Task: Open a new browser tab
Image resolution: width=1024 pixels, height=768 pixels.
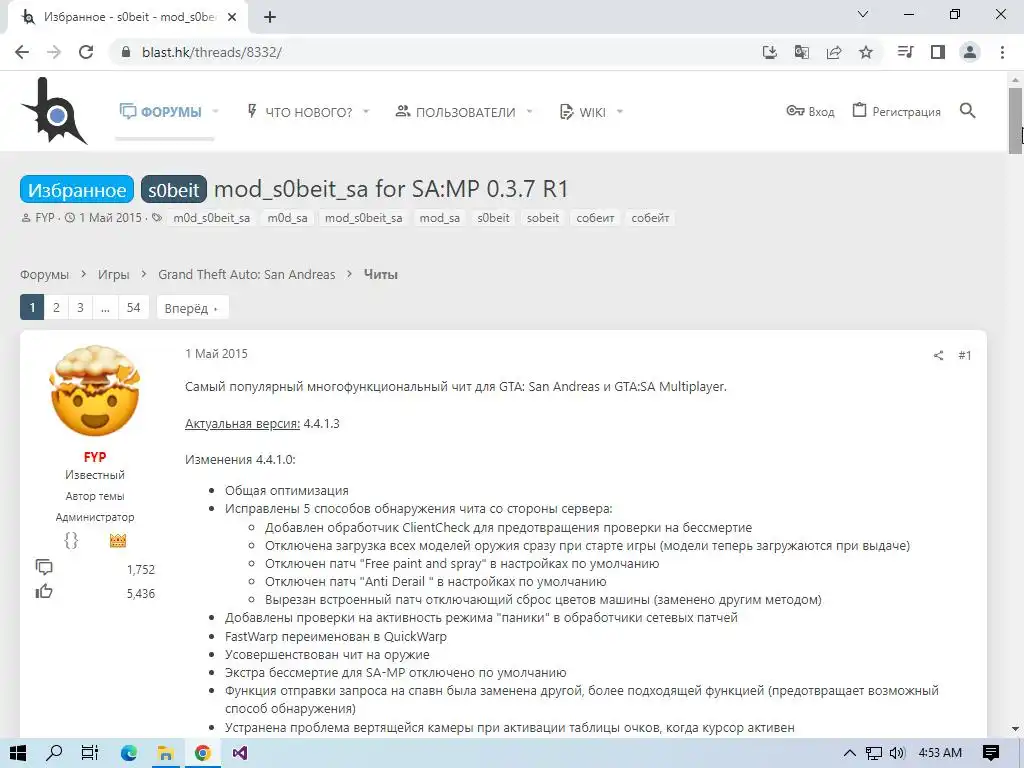Action: tap(270, 17)
